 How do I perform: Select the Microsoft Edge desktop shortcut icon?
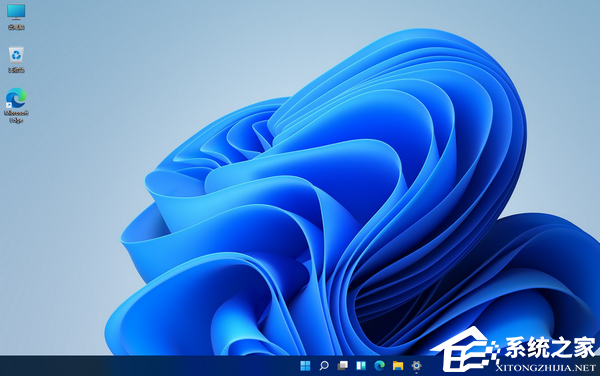16,98
